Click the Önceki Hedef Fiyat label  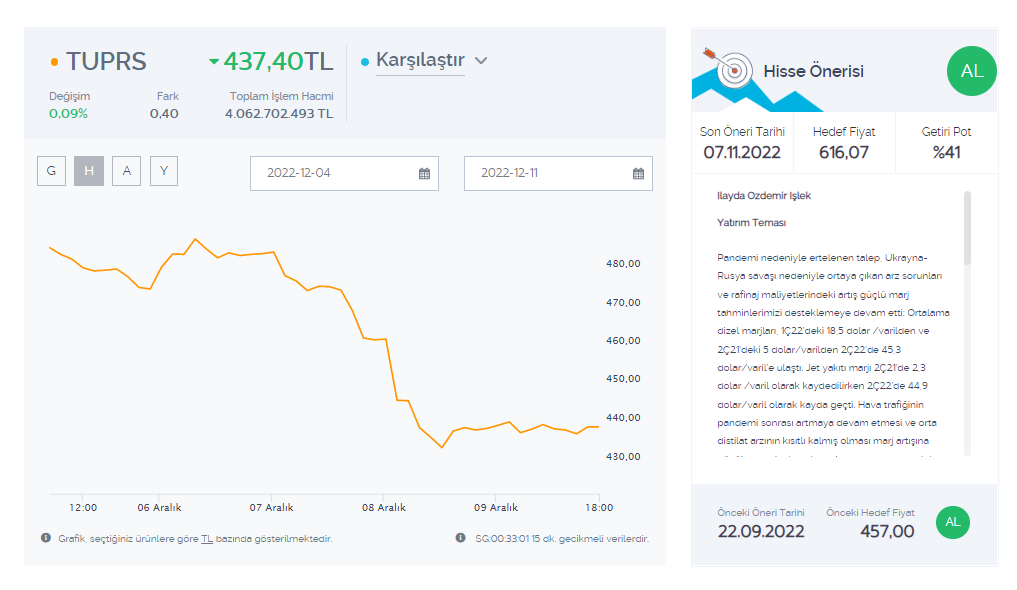[x=870, y=513]
